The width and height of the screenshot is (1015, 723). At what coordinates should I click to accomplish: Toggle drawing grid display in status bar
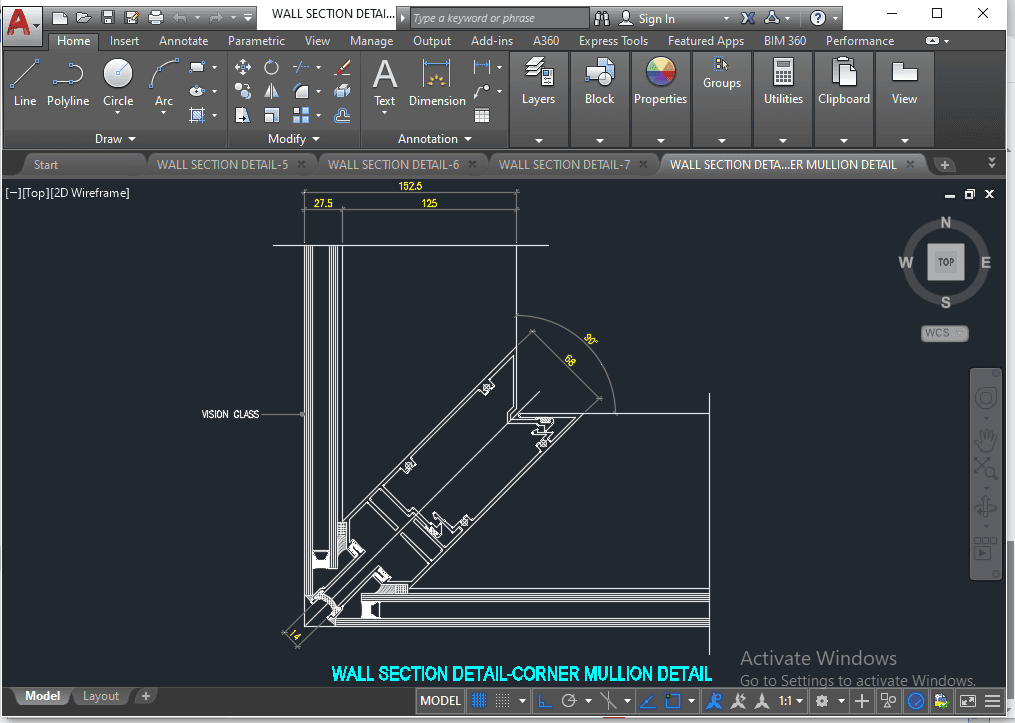[x=479, y=701]
